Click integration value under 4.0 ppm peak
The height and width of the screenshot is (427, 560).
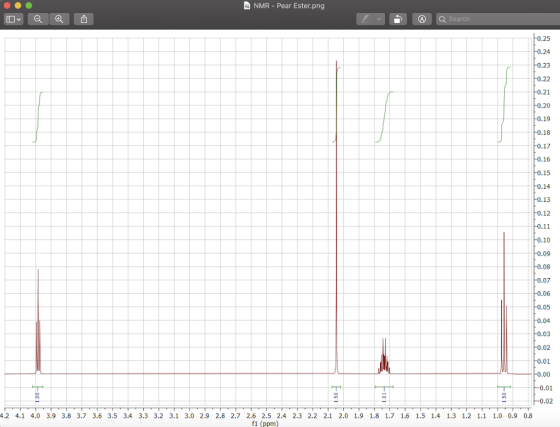click(38, 396)
